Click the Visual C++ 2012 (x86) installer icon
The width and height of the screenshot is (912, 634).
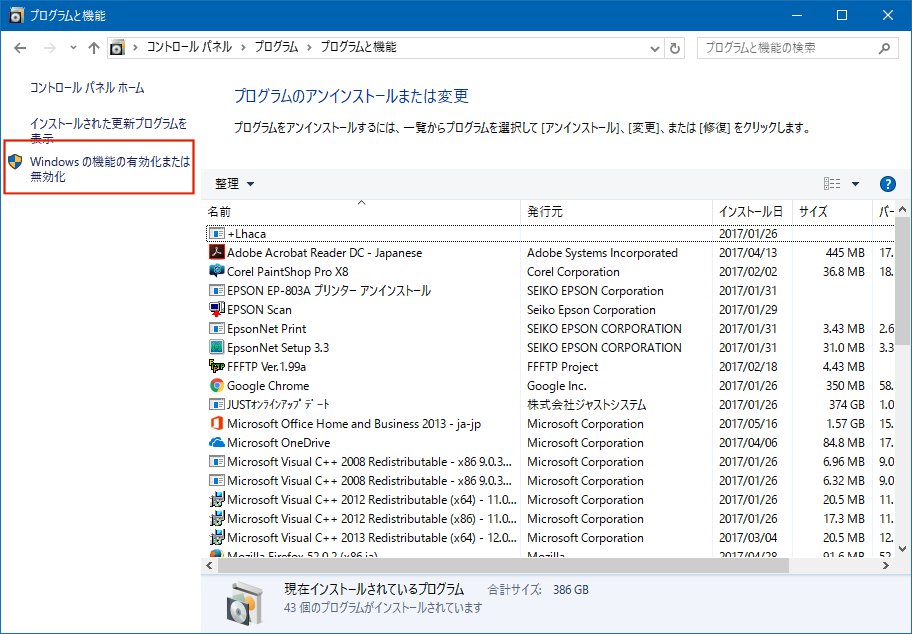click(216, 518)
